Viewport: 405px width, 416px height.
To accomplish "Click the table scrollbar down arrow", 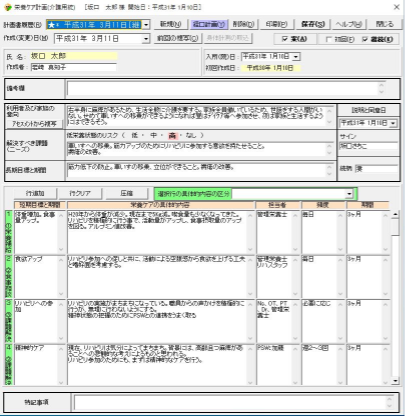I will [395, 381].
